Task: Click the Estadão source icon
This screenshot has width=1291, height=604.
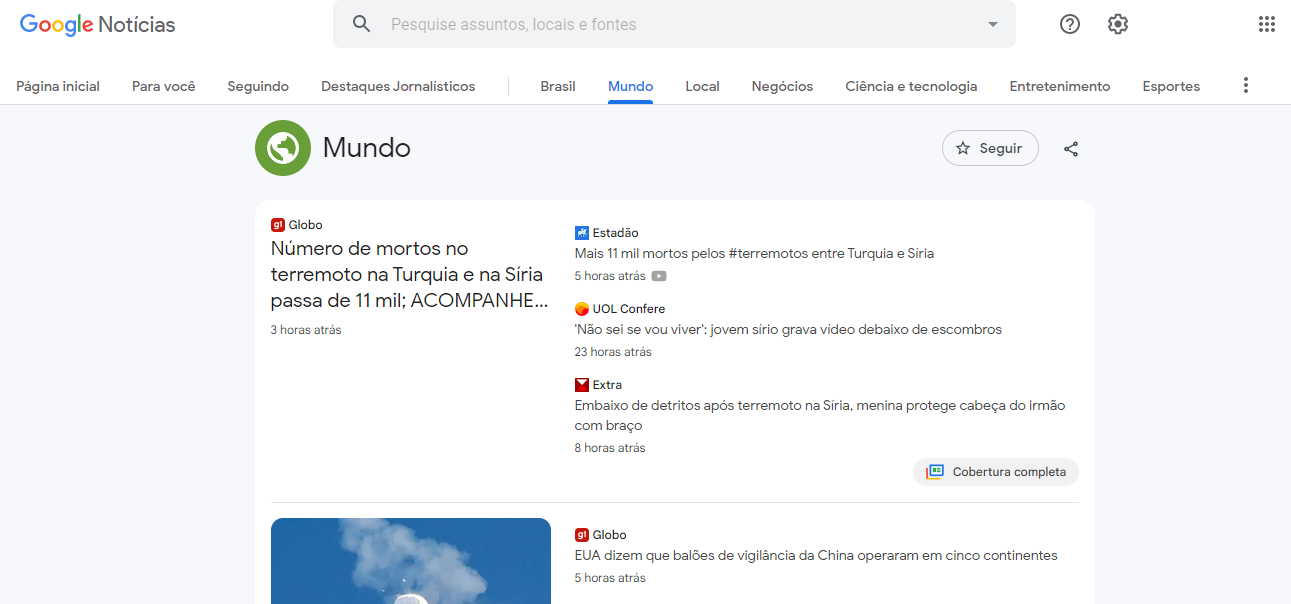Action: pyautogui.click(x=582, y=233)
